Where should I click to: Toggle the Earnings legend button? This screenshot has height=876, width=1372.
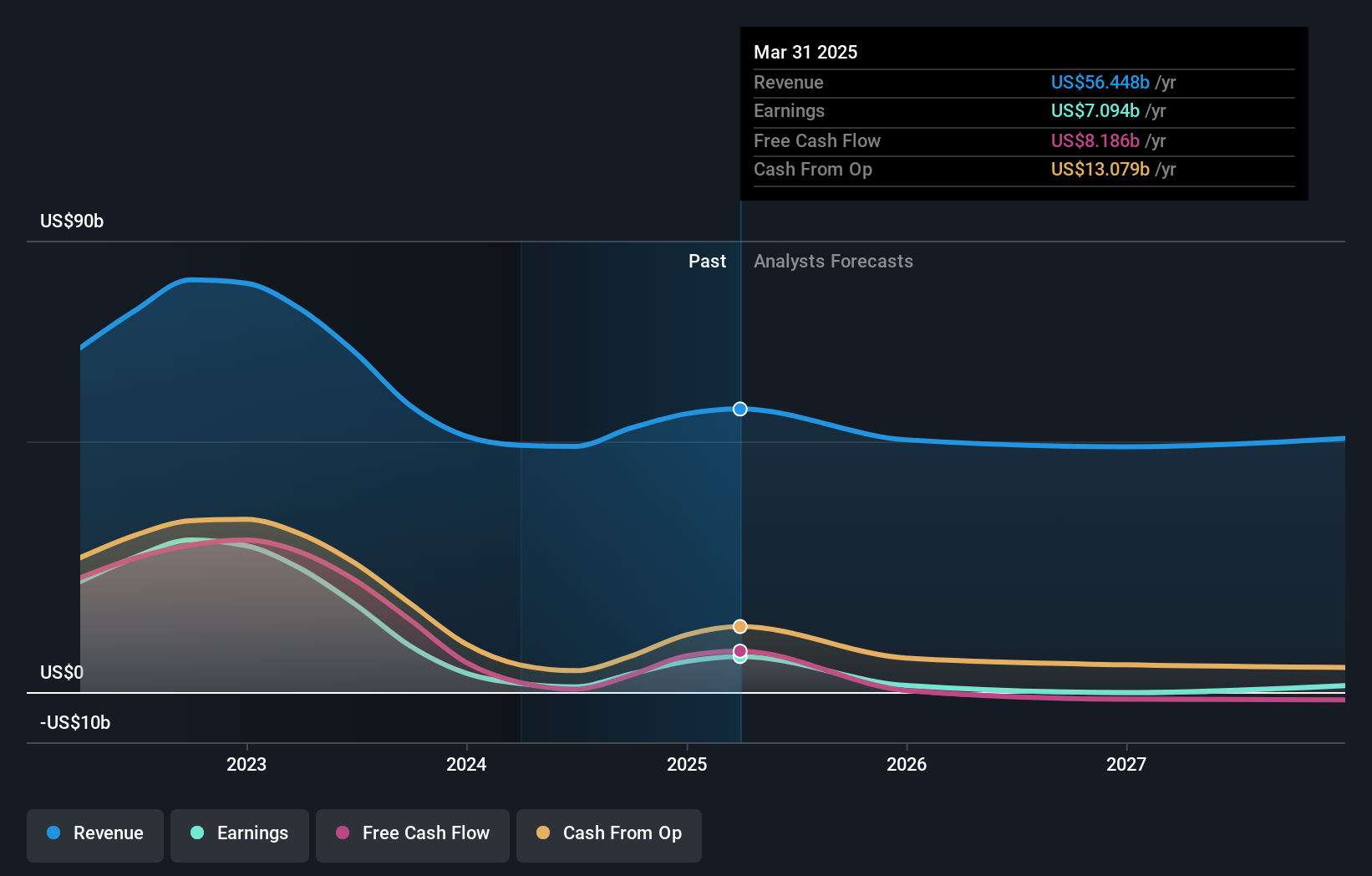coord(240,835)
